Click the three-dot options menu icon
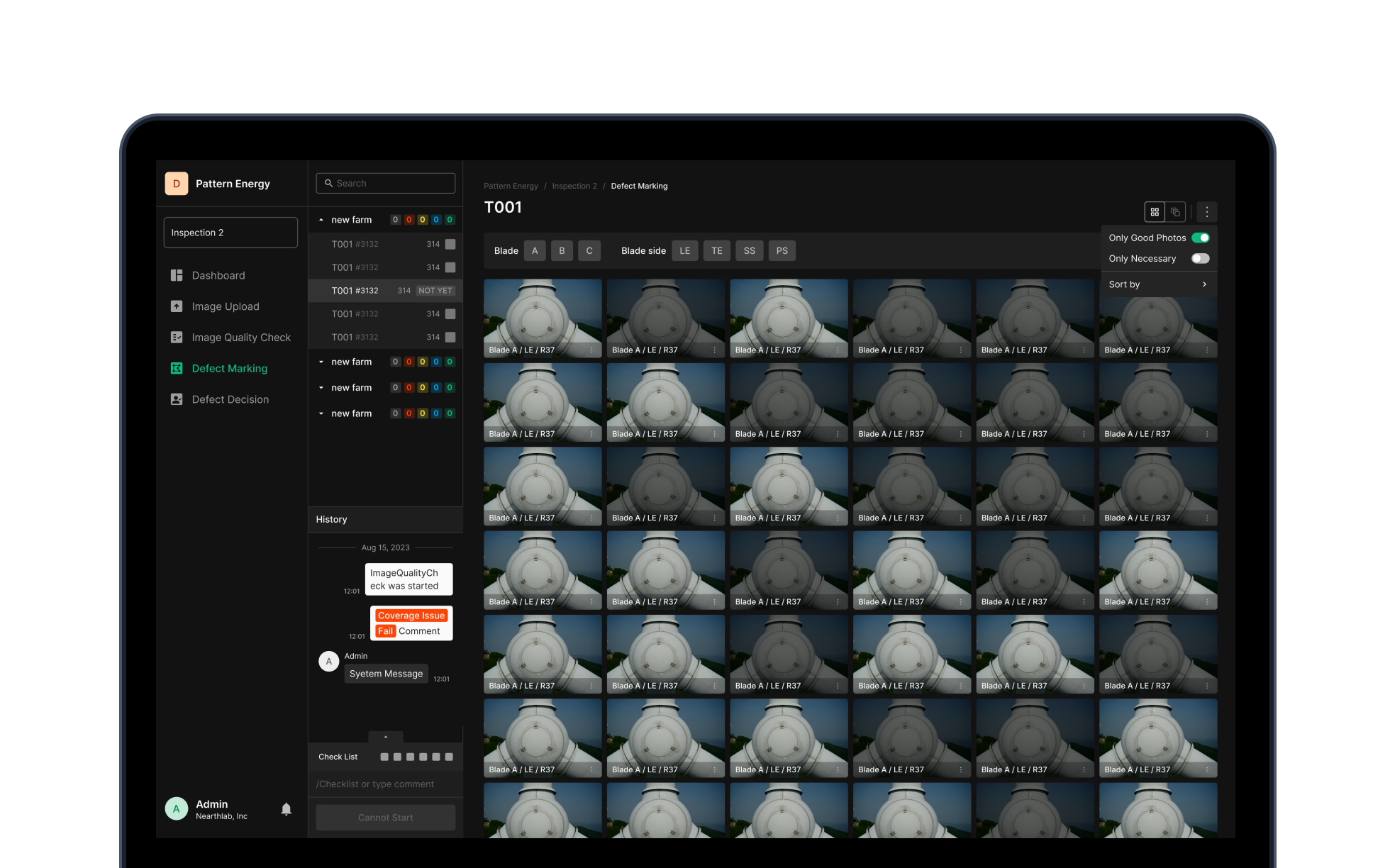 [x=1207, y=212]
